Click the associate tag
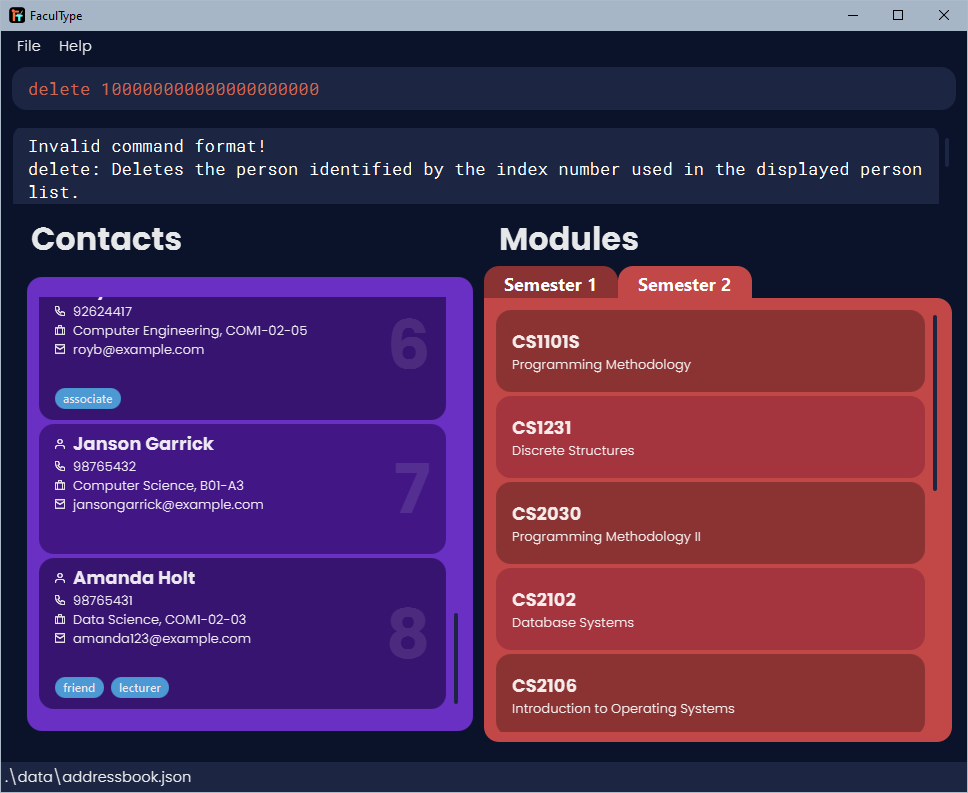 pyautogui.click(x=88, y=399)
